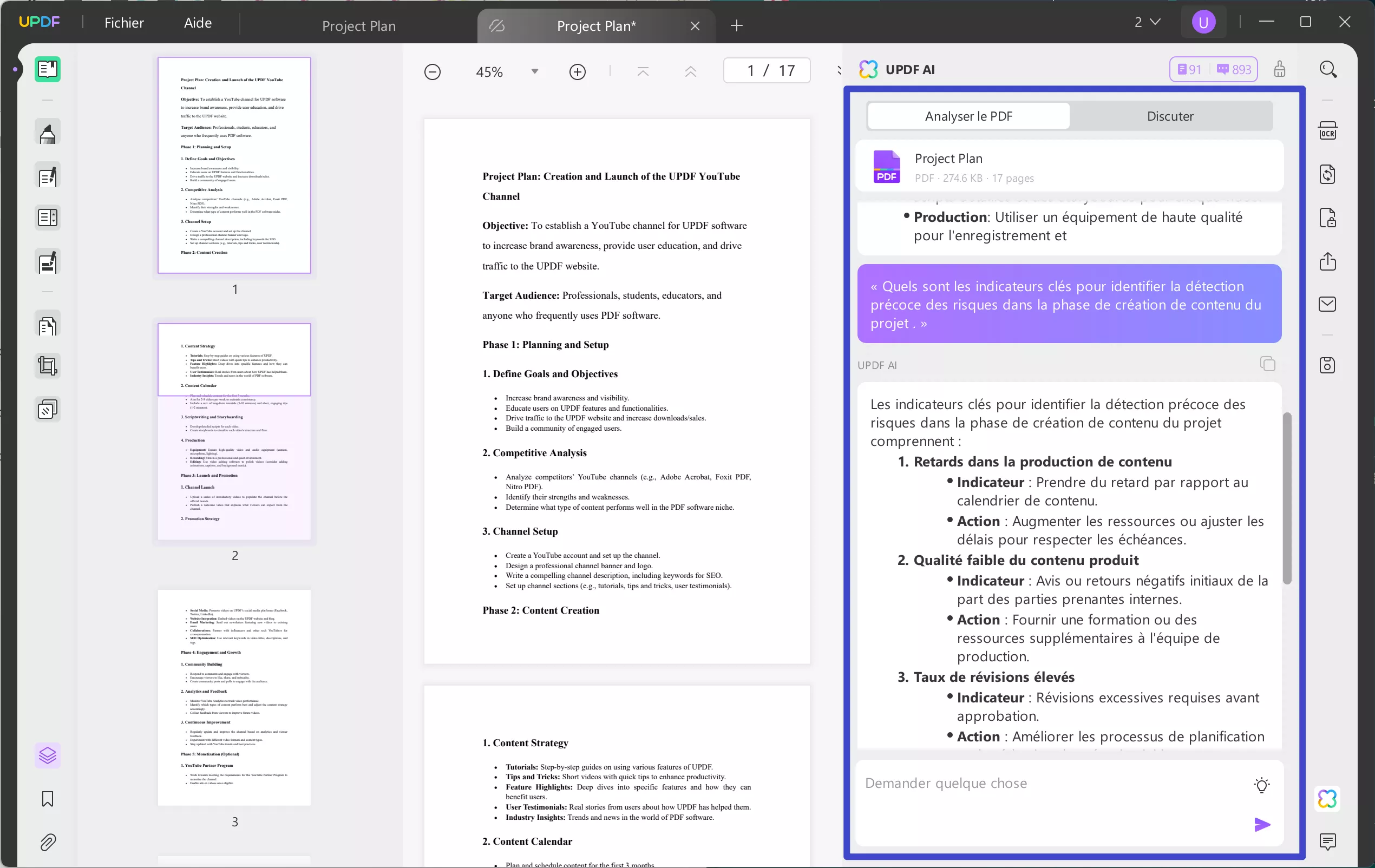Open the bookmarks panel icon
The height and width of the screenshot is (868, 1375).
tap(48, 798)
